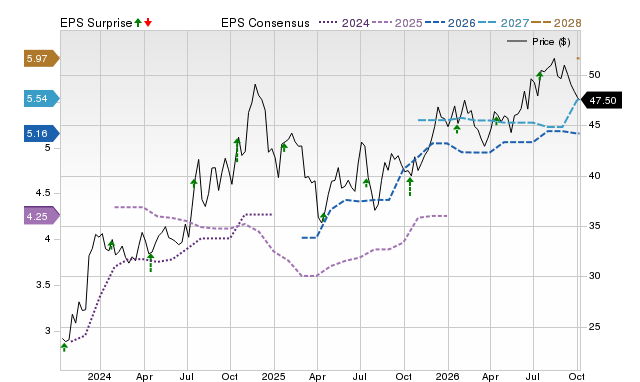Screen dimensions: 640x382
Task: Click the Apr label on axis after 2024
Action: pos(144,376)
